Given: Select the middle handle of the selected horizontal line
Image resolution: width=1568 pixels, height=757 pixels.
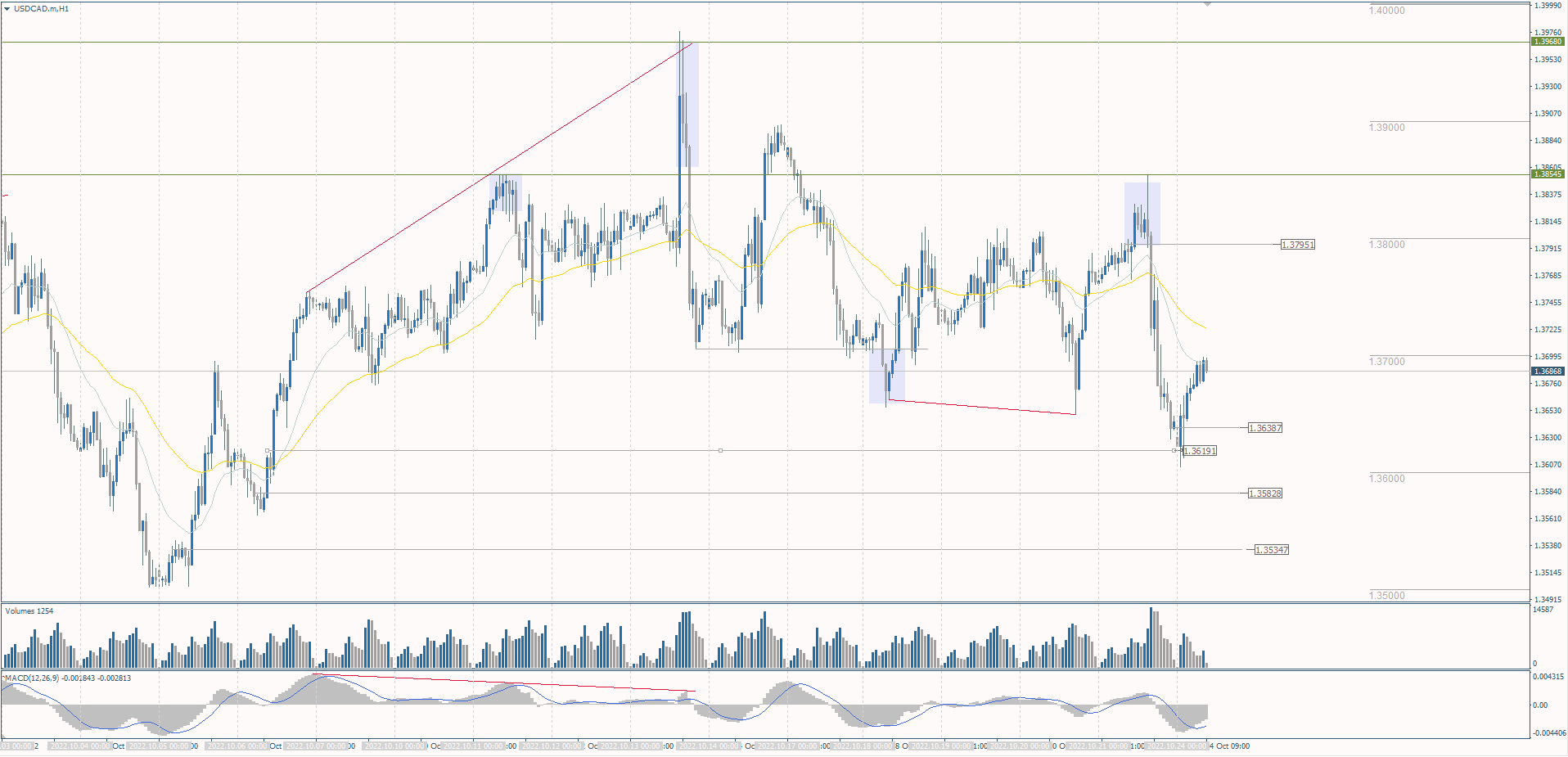Looking at the screenshot, I should coord(720,451).
